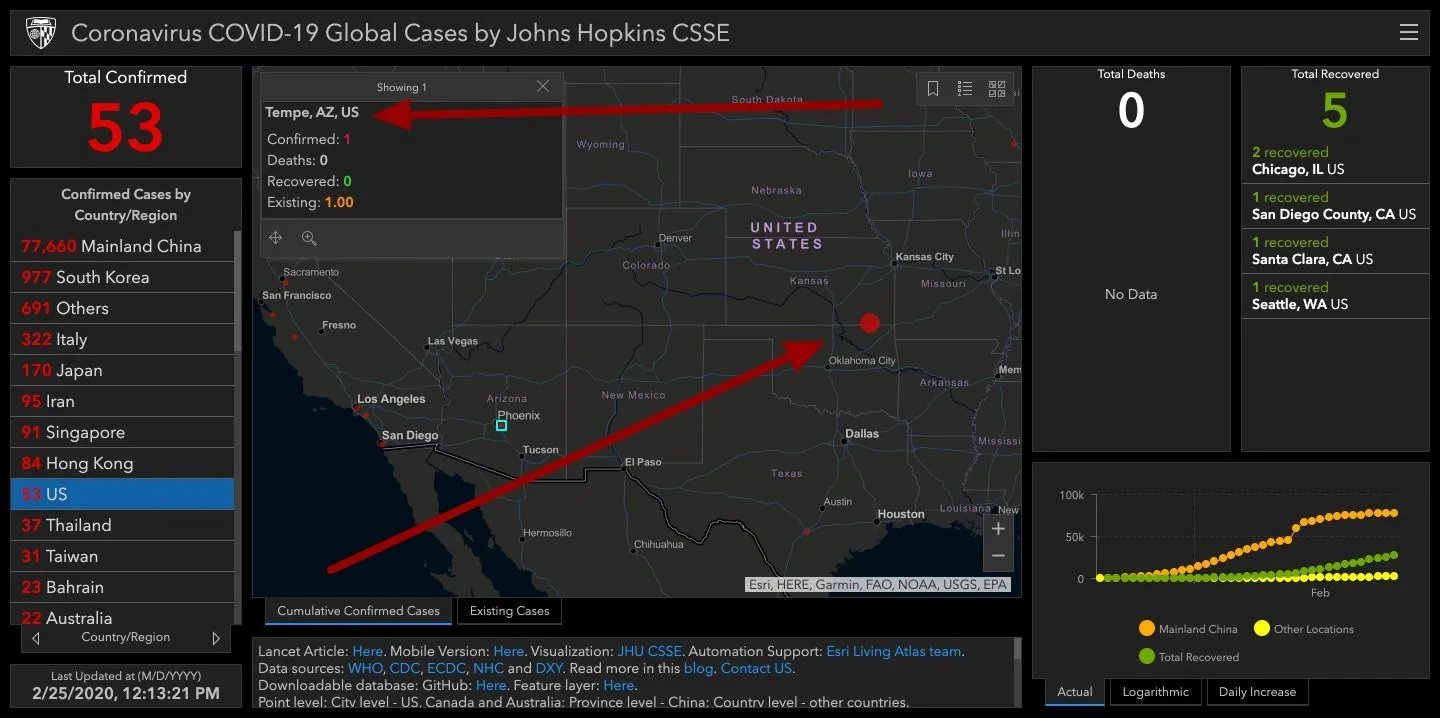Toggle Other Locations series in chart legend
Screen dimensions: 1440x718
(x=1304, y=629)
